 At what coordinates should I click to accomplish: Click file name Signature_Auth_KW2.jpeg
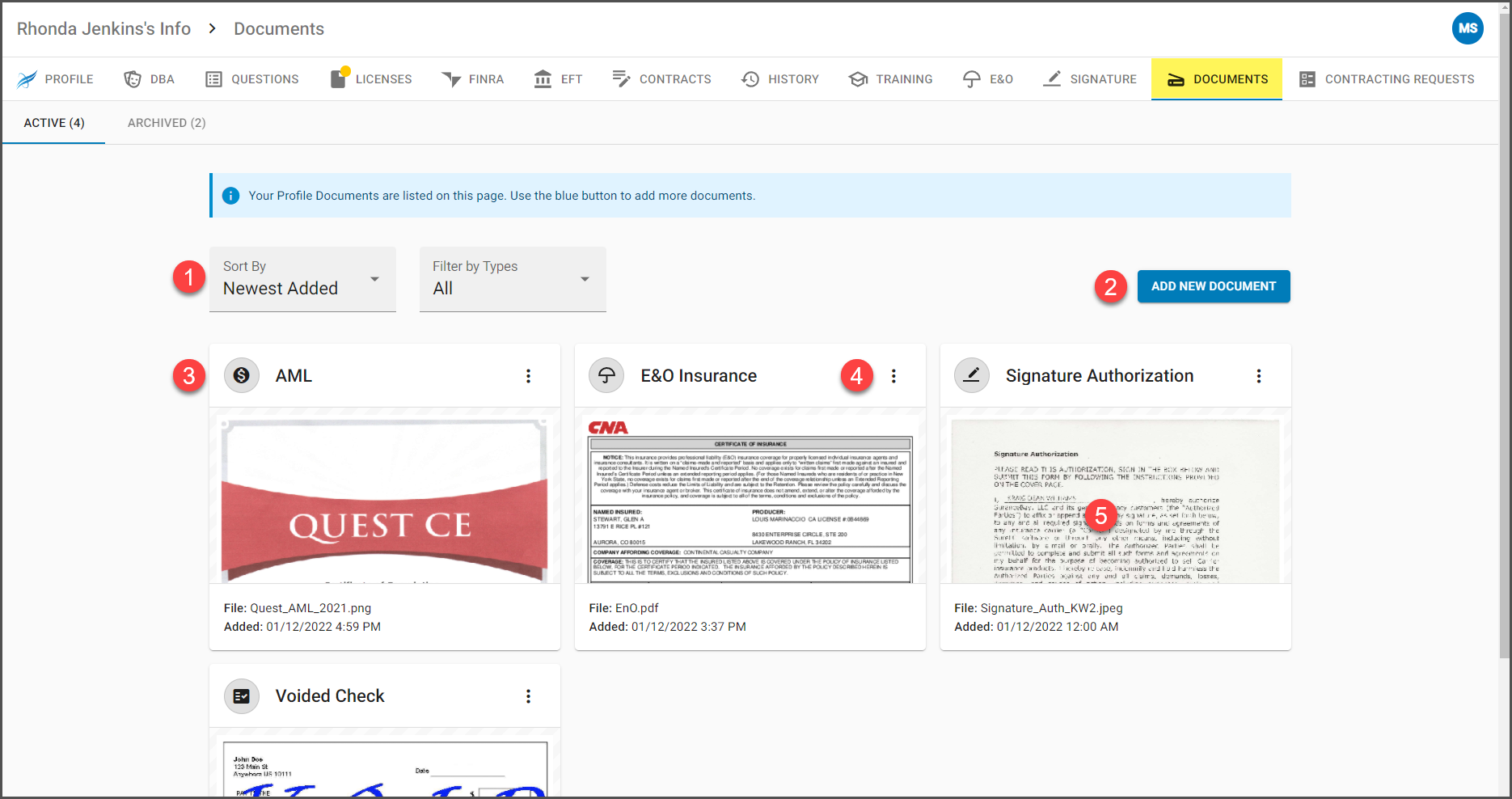(1051, 608)
